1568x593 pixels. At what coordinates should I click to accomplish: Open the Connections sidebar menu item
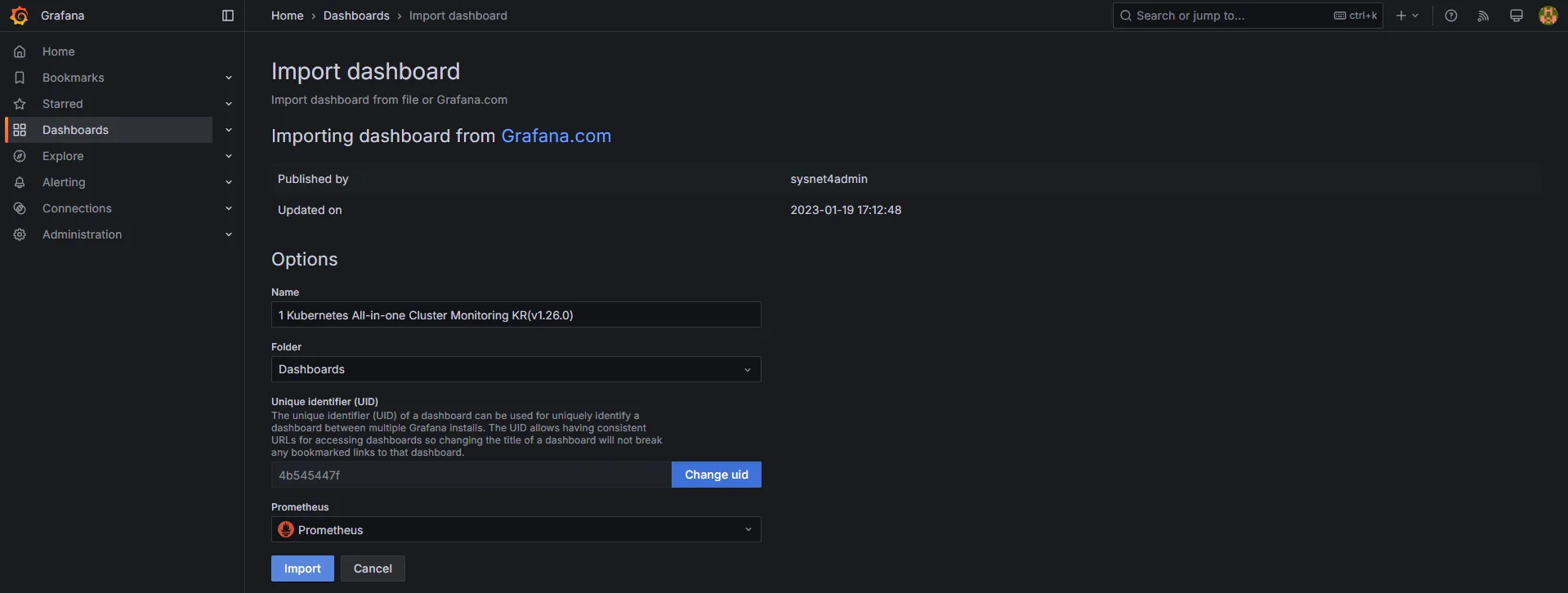point(77,208)
